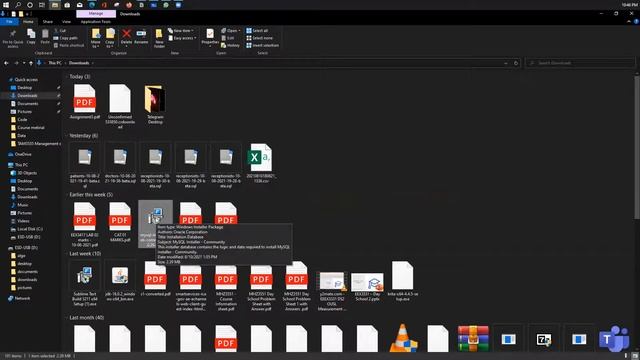This screenshot has width=640, height=360.
Task: Select the Assignment3.pdf file
Action: [84, 102]
